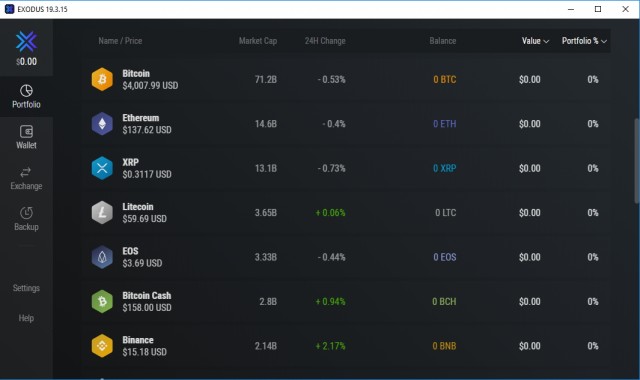Click the XRP blue hexagon icon

[x=102, y=168]
